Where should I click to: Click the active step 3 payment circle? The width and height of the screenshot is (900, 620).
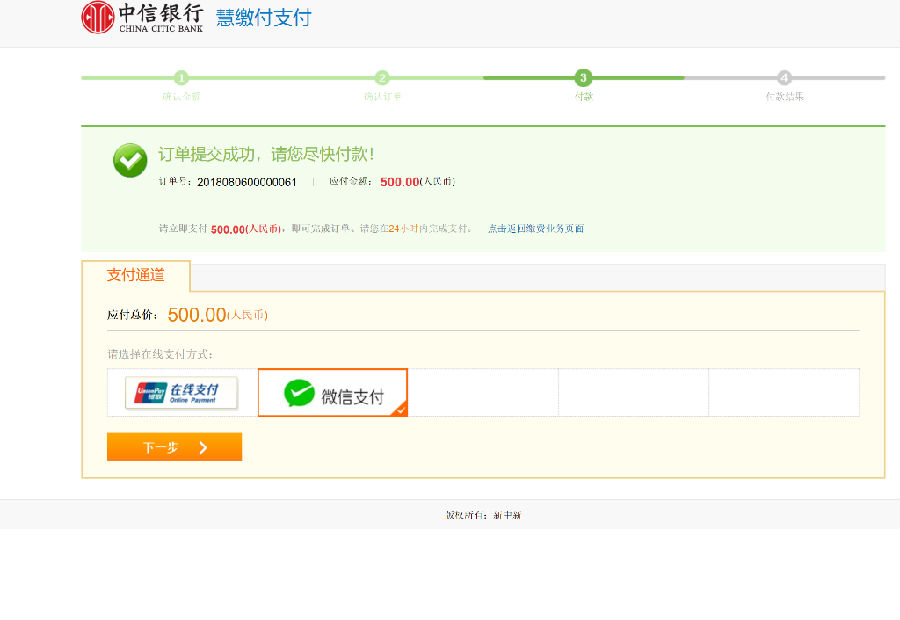pos(583,78)
